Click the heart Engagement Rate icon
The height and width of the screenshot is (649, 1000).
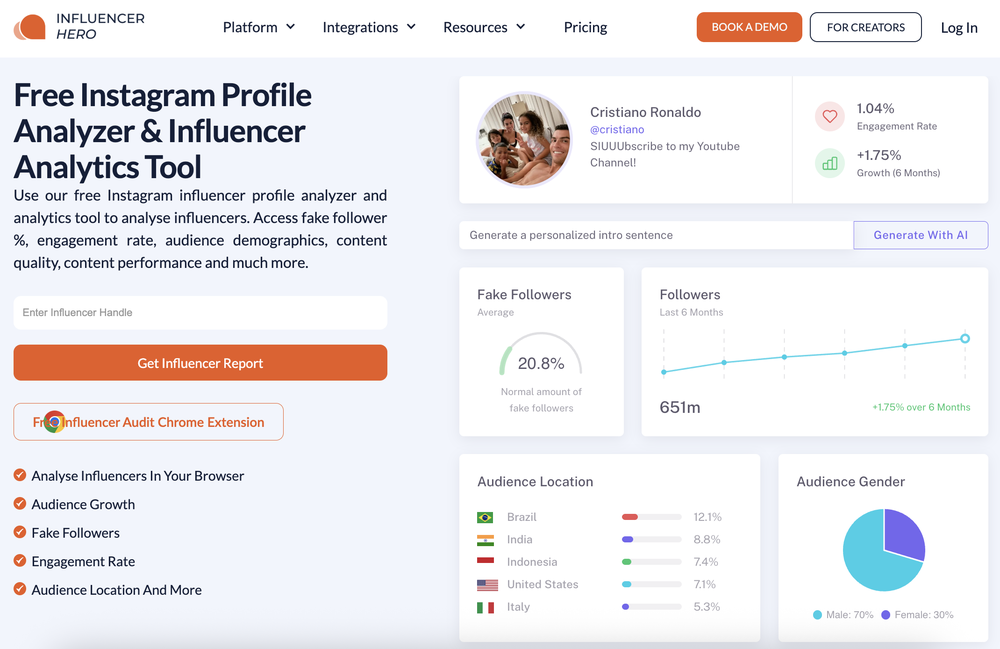pos(829,116)
